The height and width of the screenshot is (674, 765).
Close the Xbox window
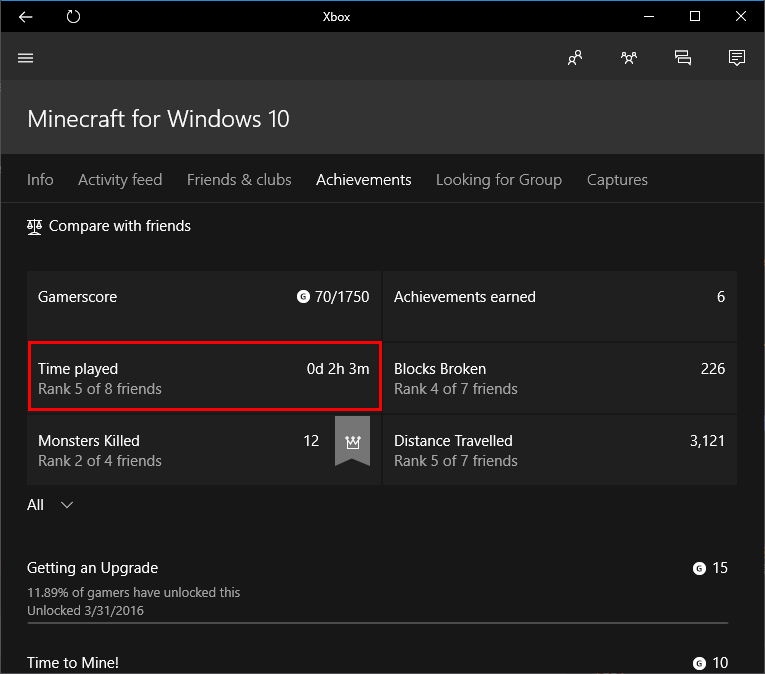[741, 17]
